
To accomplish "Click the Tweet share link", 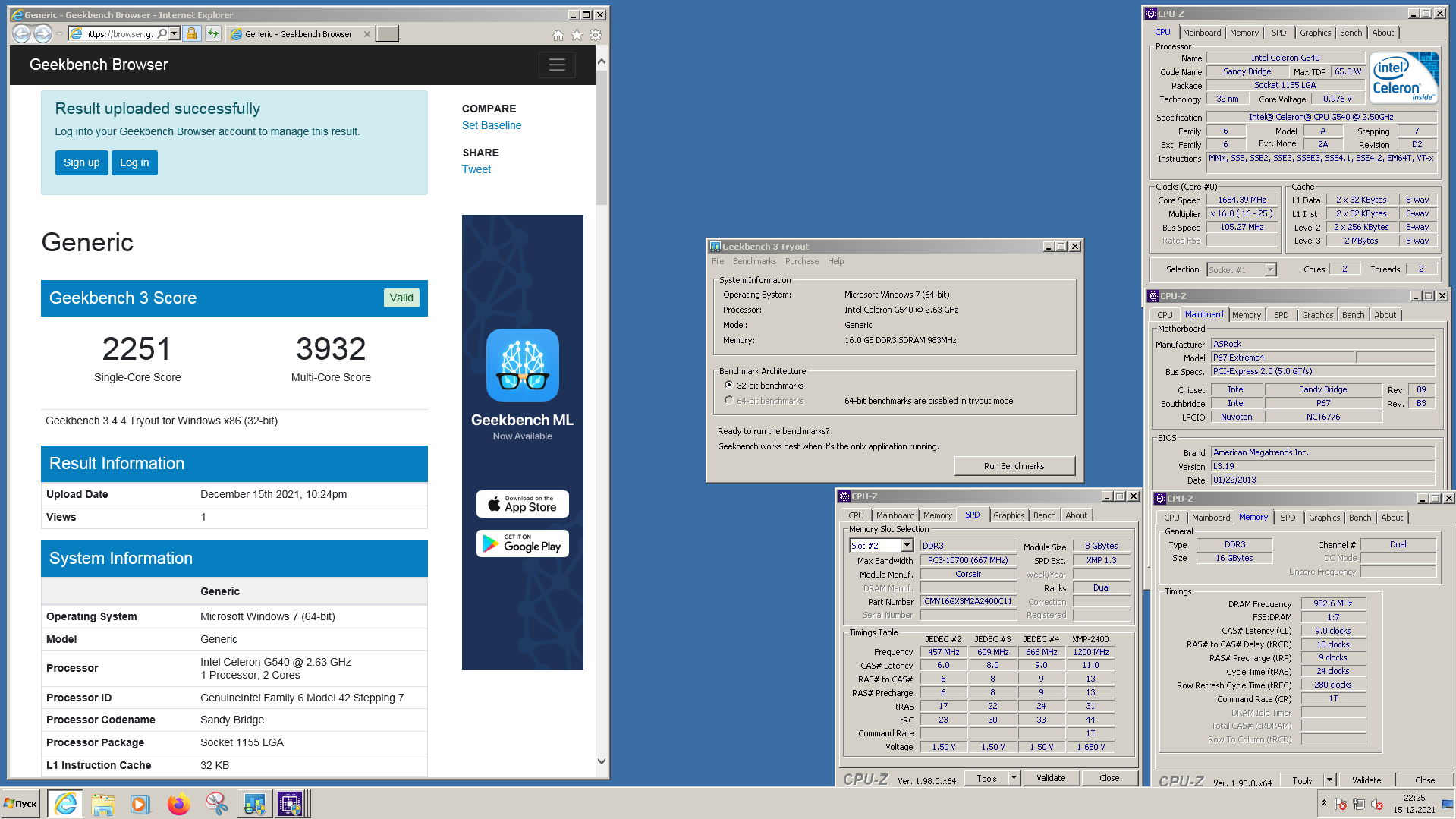I will (x=476, y=169).
